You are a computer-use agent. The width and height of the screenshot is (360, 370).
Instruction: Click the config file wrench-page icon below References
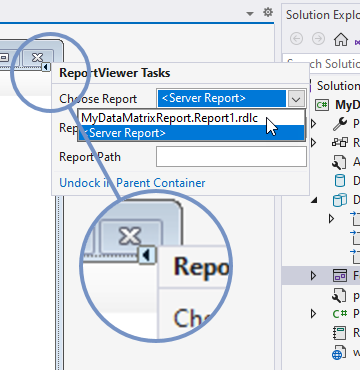339,162
